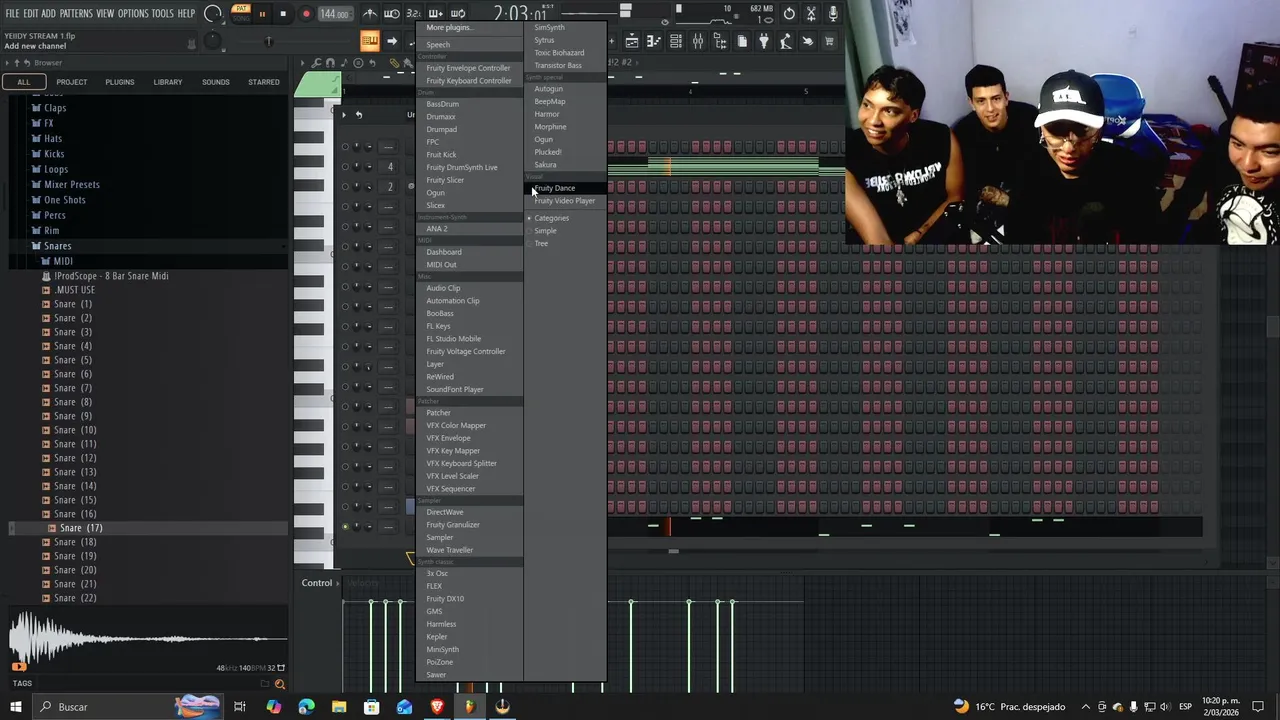Click the Brave browser taskbar icon
Viewport: 1280px width, 720px height.
437,707
